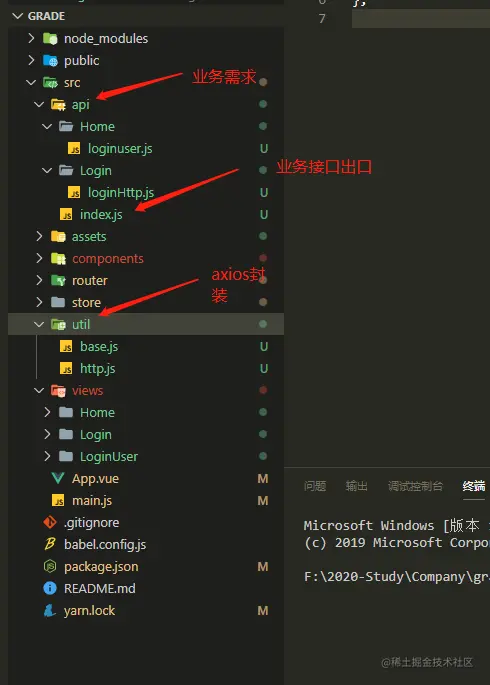Select the components folder
This screenshot has height=685, width=490.
[x=146, y=258]
